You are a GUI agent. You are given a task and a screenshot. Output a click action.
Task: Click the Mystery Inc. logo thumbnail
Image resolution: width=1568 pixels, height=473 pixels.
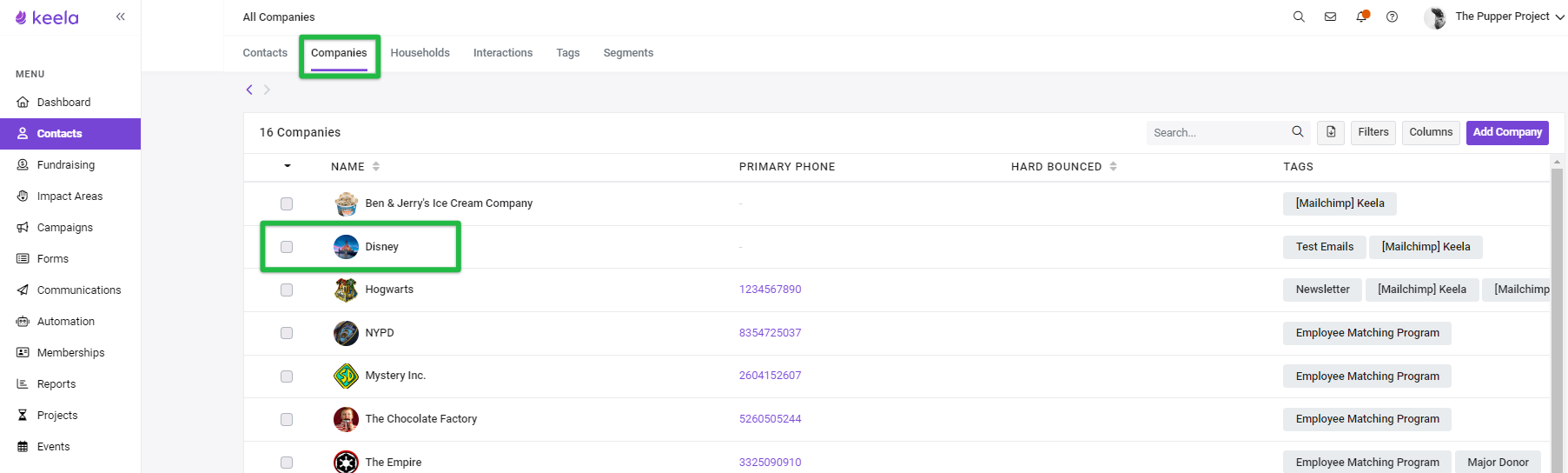click(x=346, y=376)
